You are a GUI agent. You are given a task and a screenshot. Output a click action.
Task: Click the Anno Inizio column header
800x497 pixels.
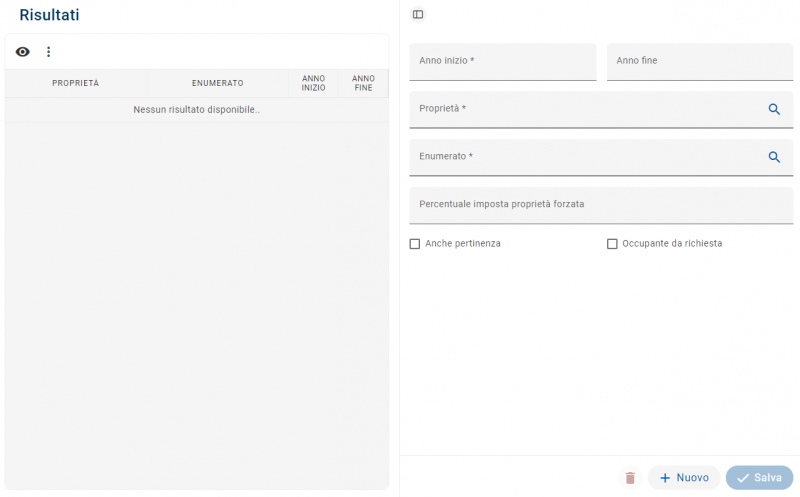313,83
